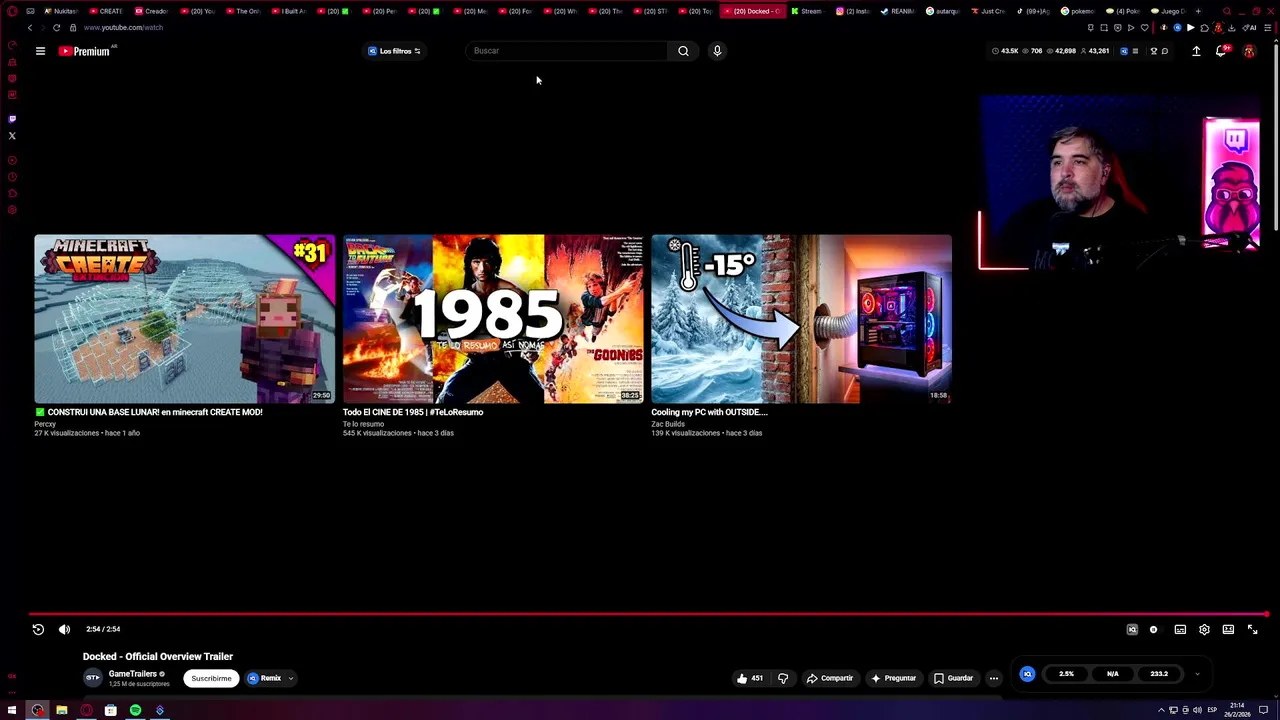Click the search magnifier button
Viewport: 1280px width, 720px height.
tap(683, 51)
